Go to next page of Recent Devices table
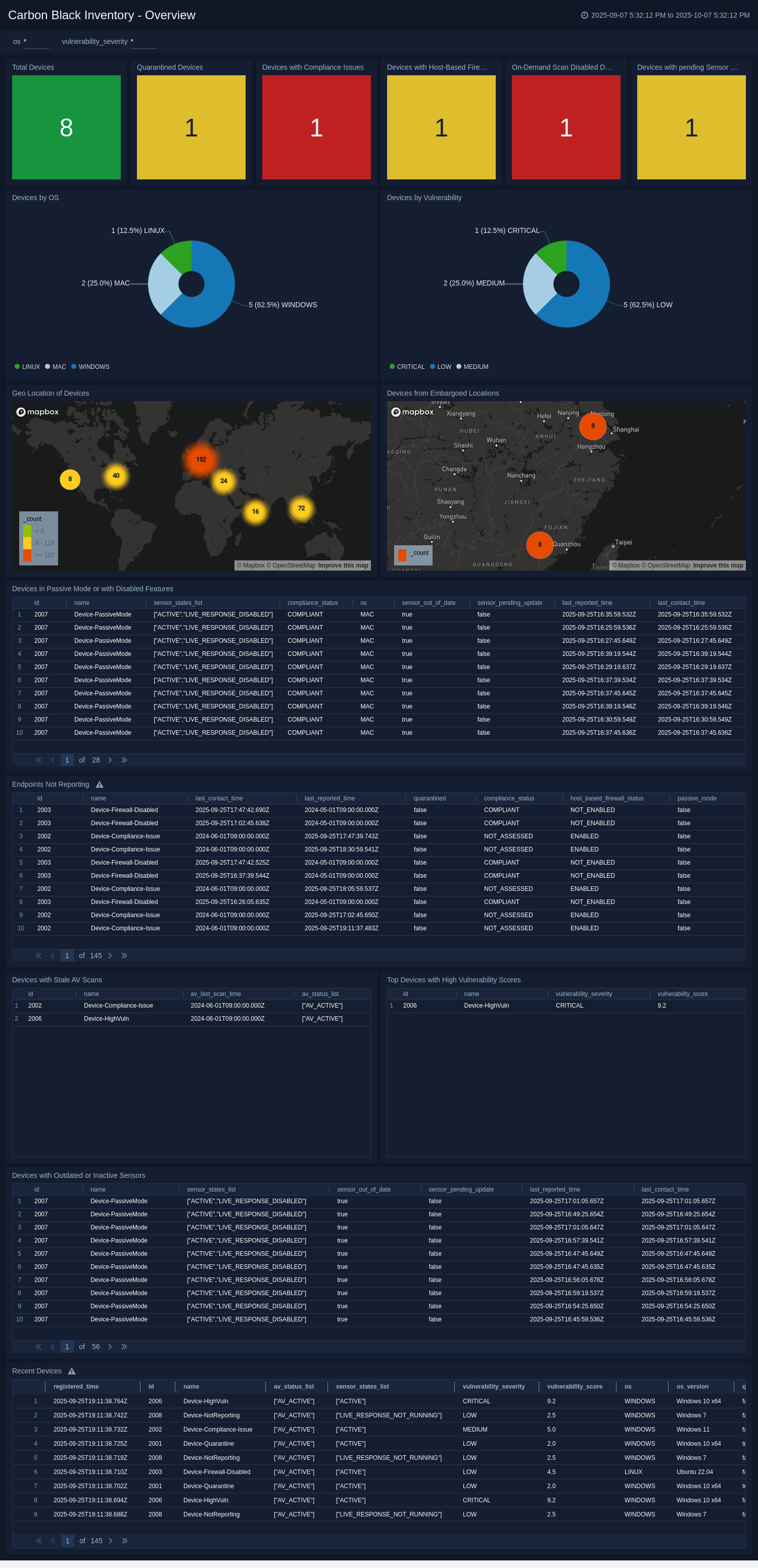The image size is (758, 1568). (x=111, y=1541)
